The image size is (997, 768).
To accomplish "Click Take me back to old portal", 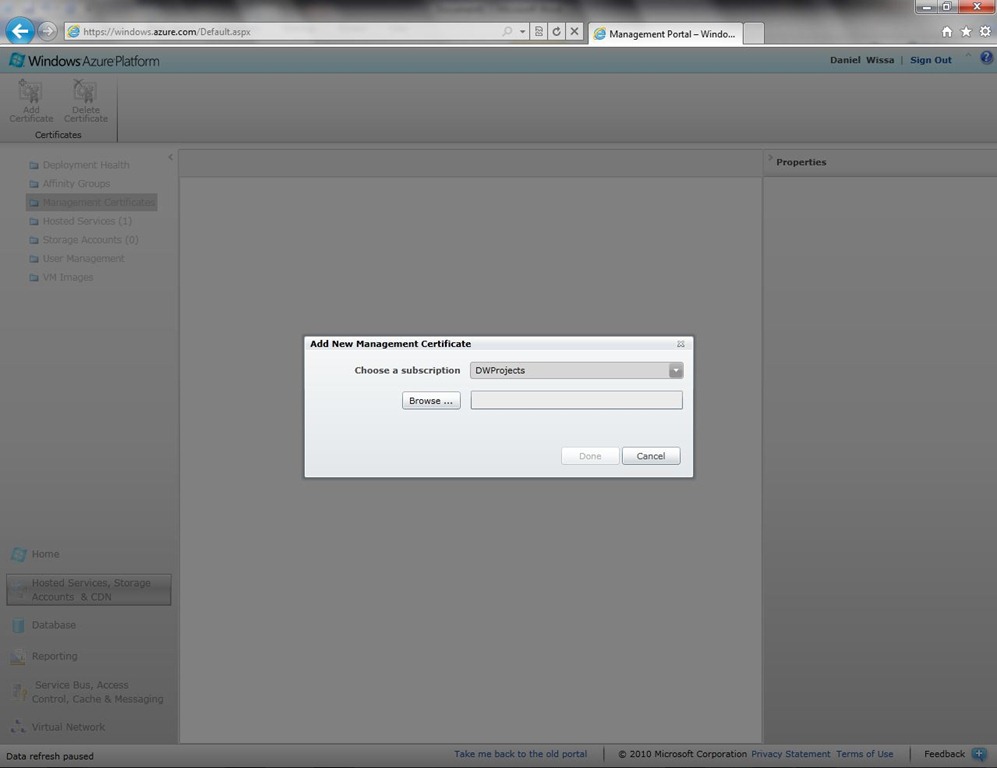I will 520,754.
